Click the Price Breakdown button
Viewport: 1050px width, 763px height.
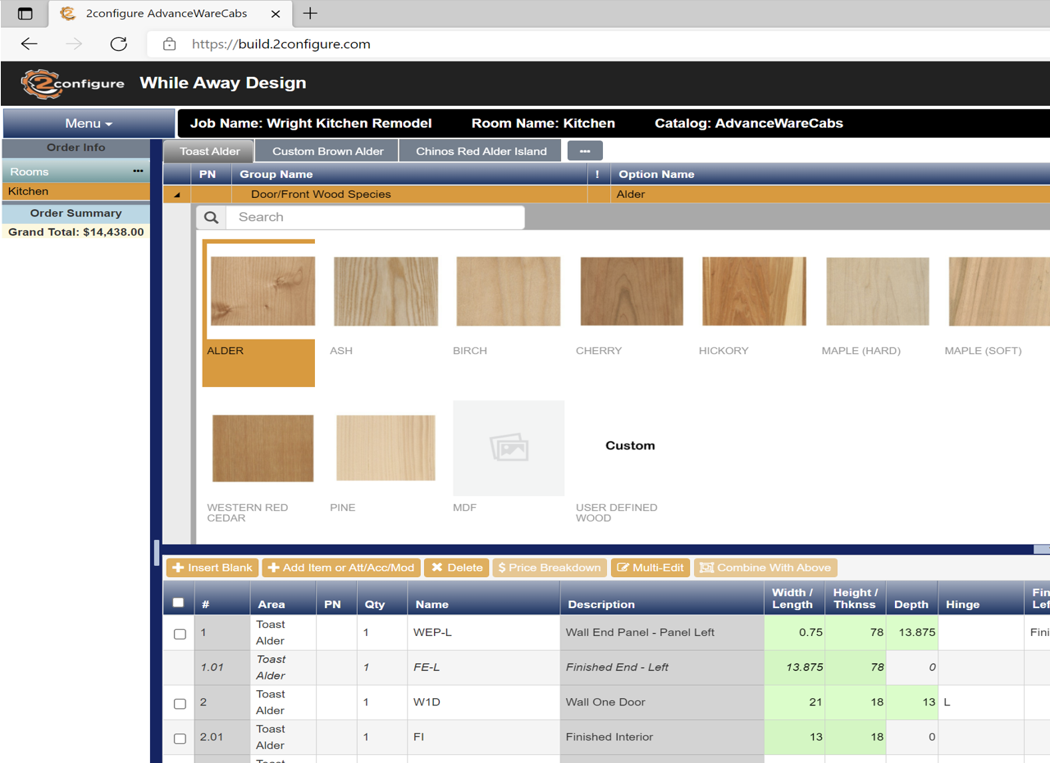coord(549,567)
